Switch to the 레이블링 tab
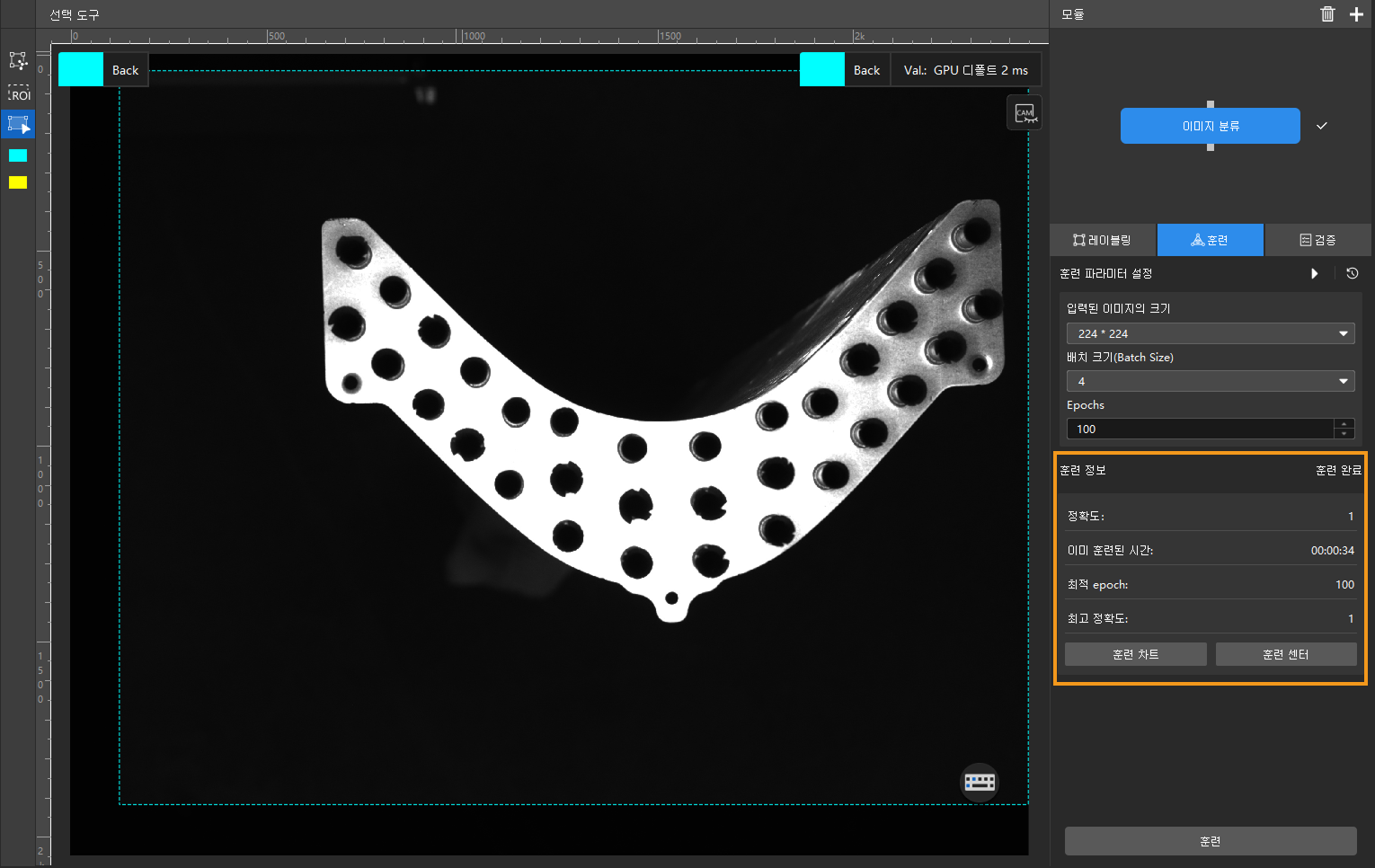 (x=1103, y=240)
